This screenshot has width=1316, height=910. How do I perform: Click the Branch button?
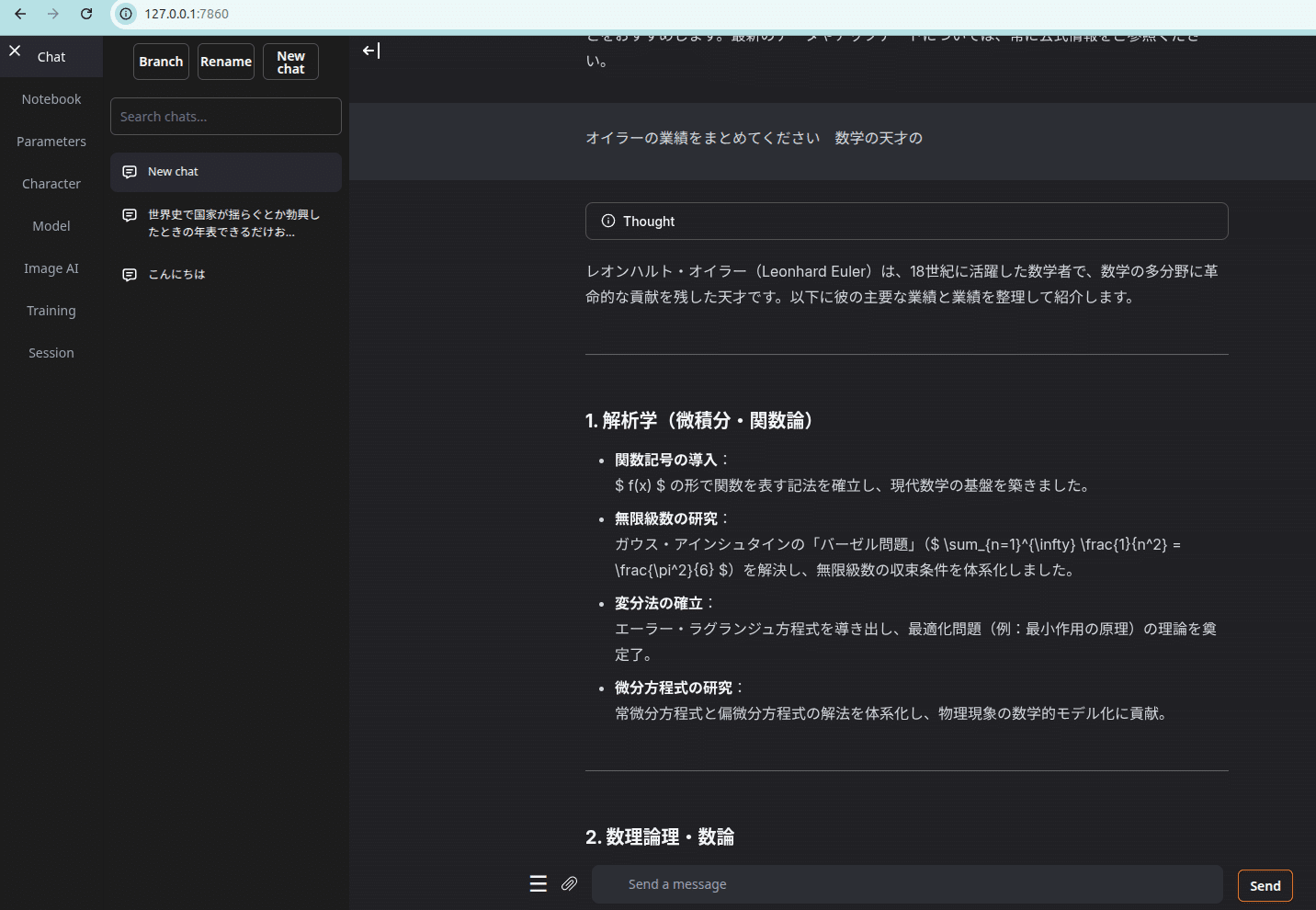pyautogui.click(x=161, y=62)
